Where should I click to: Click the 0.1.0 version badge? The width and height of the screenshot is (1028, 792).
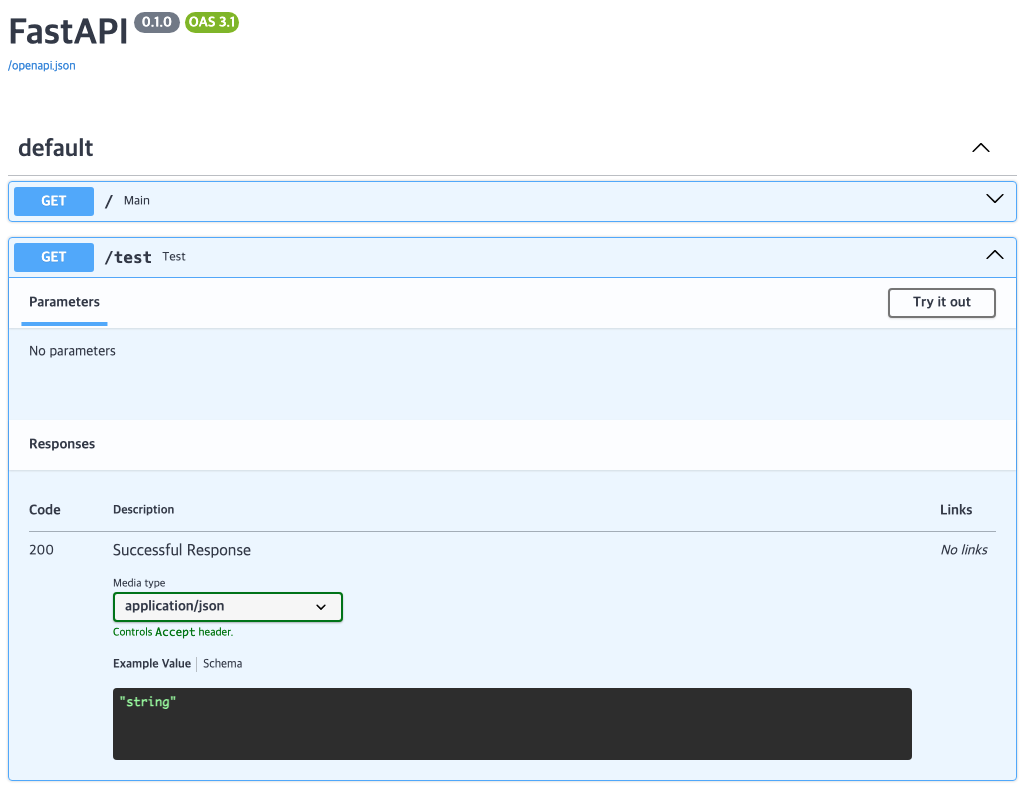(x=157, y=22)
